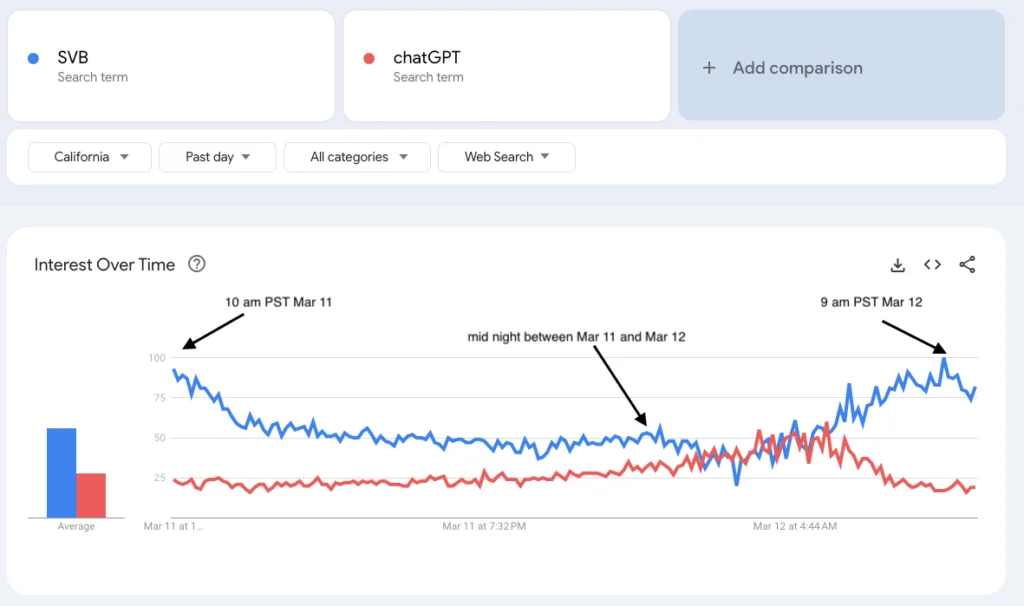Change region using the California dropdown
Viewport: 1024px width, 606px height.
click(89, 157)
